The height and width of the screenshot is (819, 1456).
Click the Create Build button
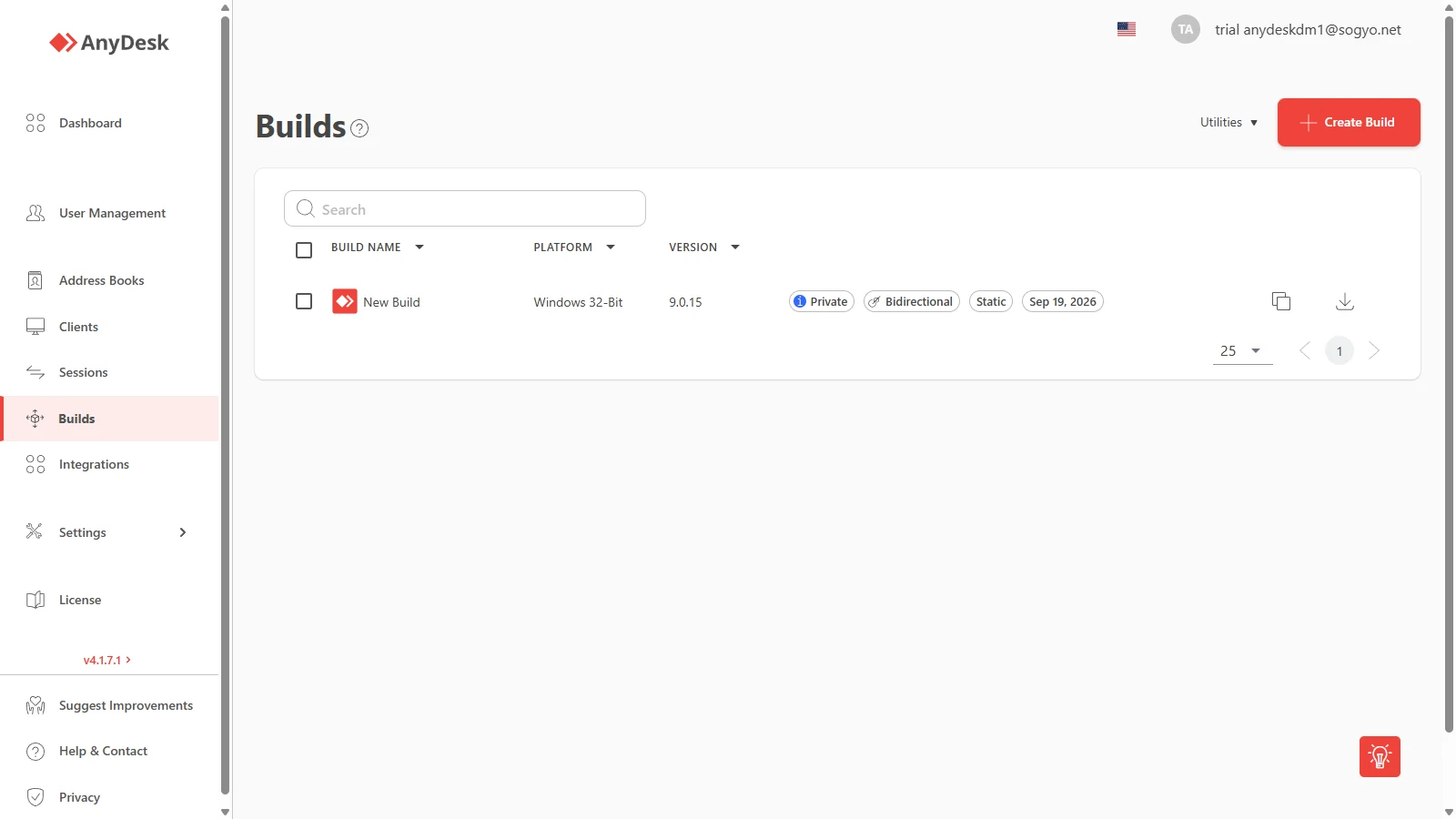coord(1349,122)
